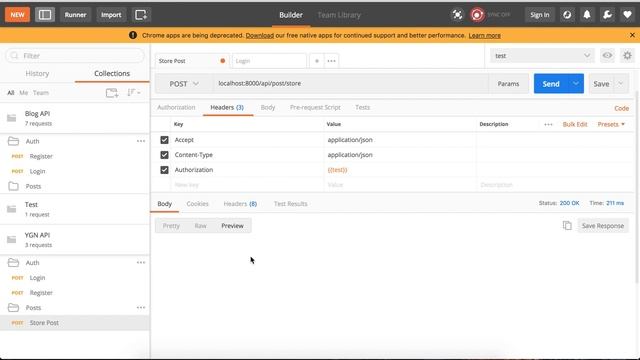Click the Params button
Screen dimensions: 640x360
point(508,84)
